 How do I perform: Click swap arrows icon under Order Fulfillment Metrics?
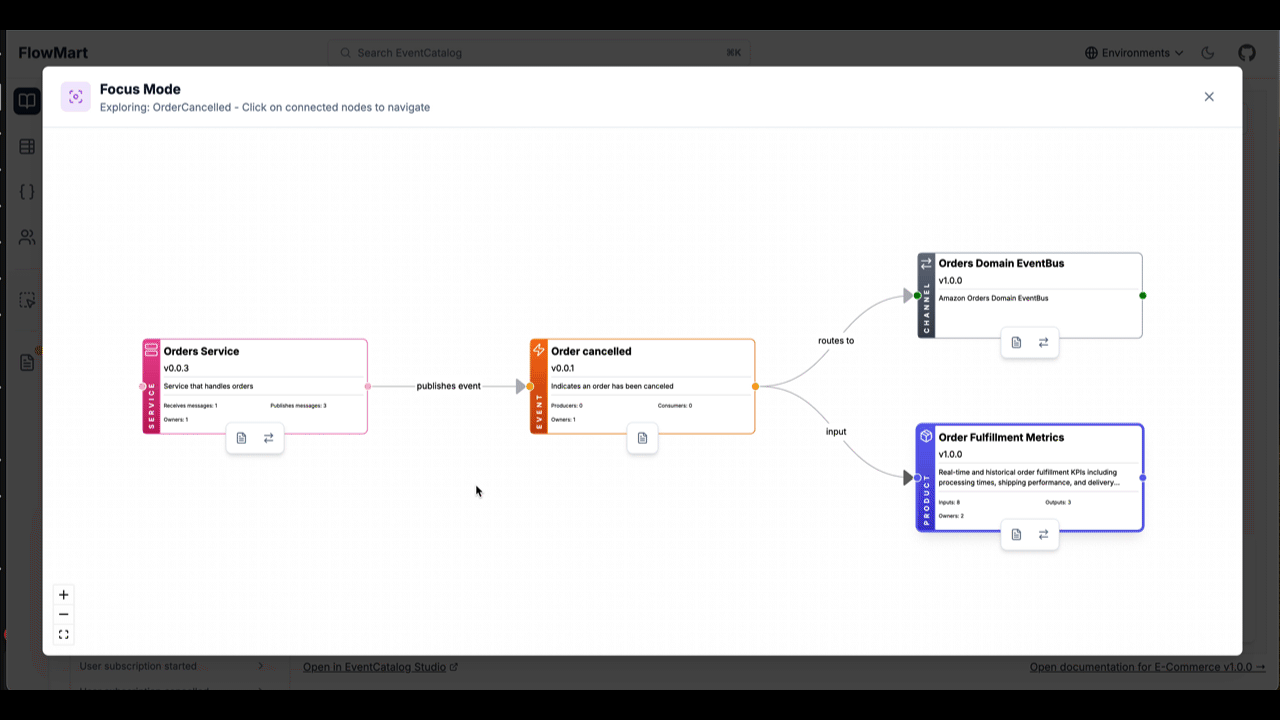tap(1043, 535)
